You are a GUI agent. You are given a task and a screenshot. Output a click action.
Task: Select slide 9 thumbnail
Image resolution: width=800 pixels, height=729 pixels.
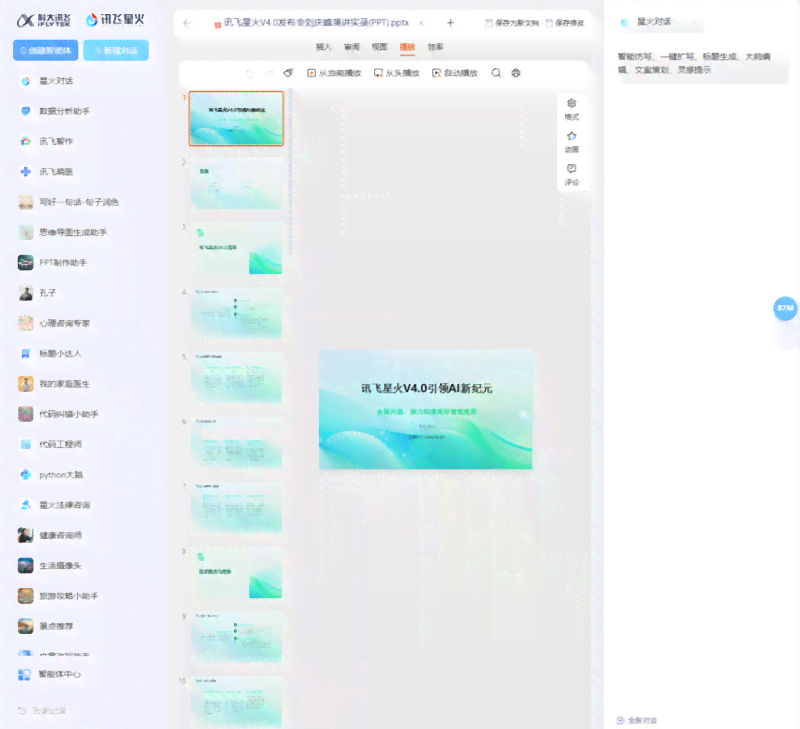point(236,637)
